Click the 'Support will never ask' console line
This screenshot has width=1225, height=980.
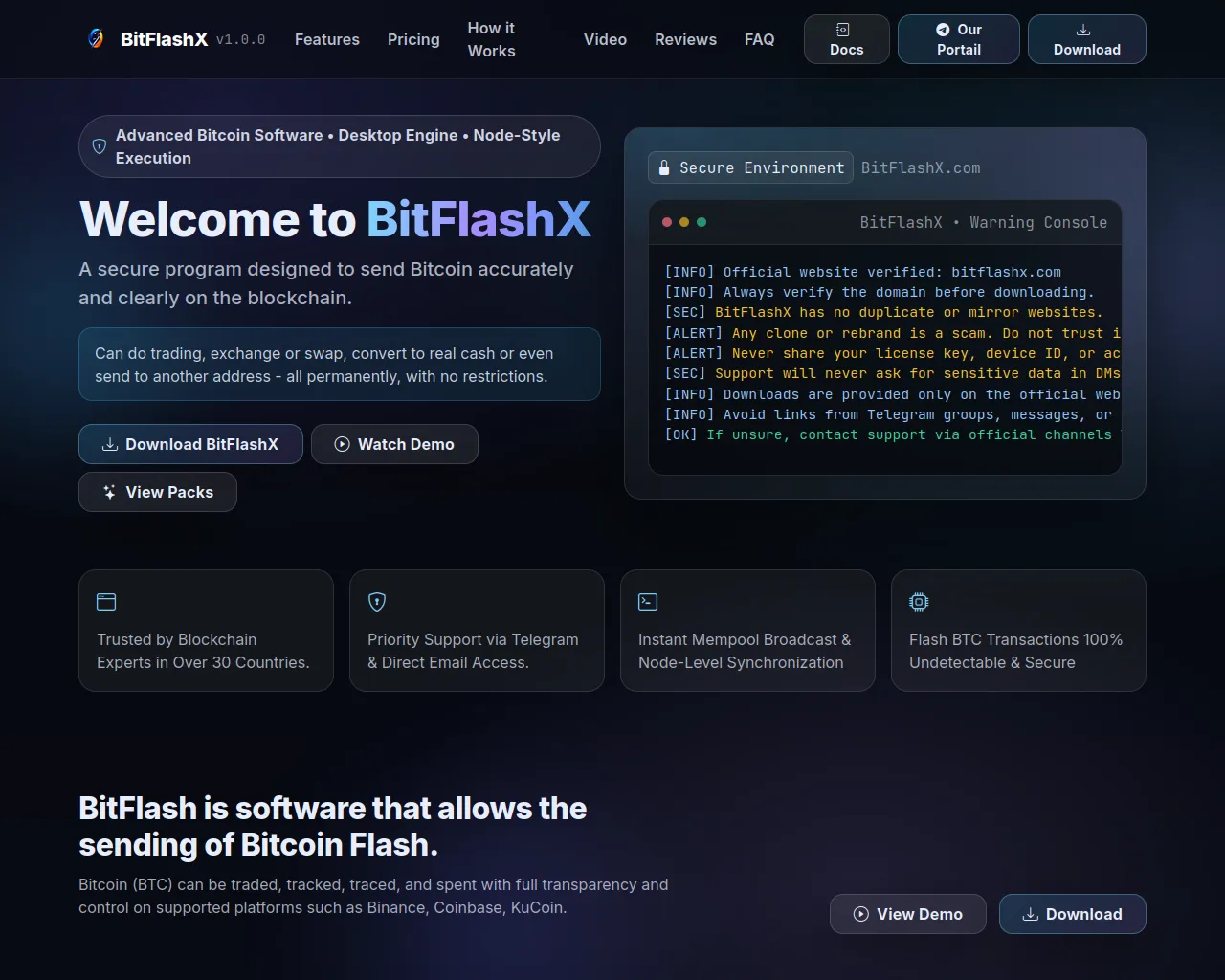click(x=893, y=373)
